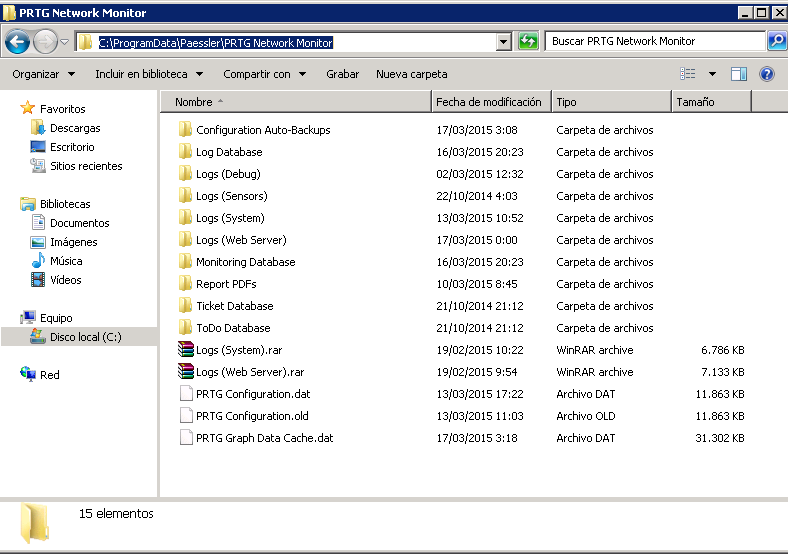Select the Report PDFs folder icon
788x554 pixels.
click(185, 284)
